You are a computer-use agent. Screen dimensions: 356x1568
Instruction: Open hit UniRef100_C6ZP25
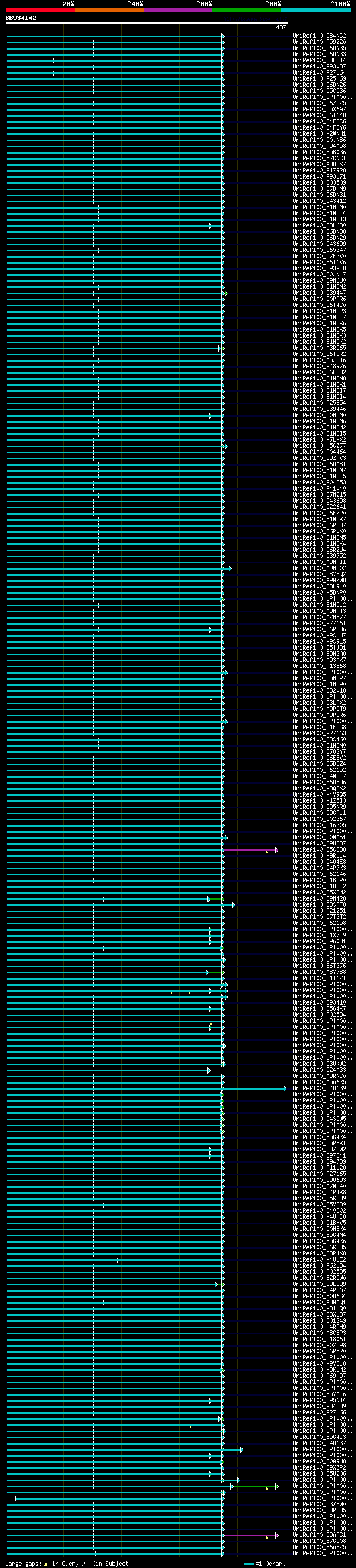pyautogui.click(x=319, y=103)
